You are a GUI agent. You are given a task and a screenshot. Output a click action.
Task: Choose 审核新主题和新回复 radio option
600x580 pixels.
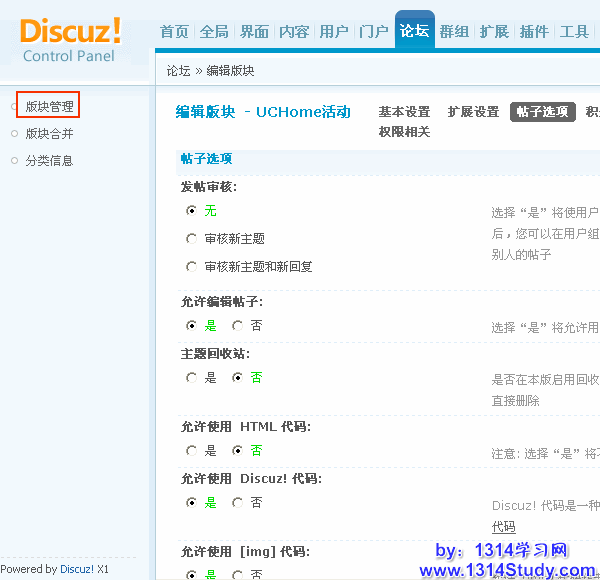[x=191, y=267]
